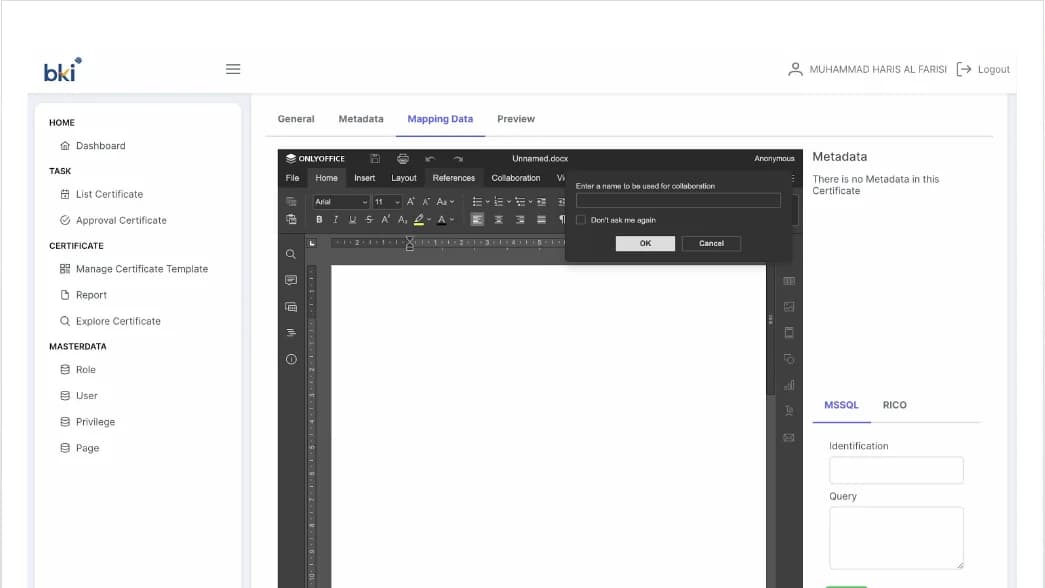The width and height of the screenshot is (1045, 588).
Task: Open the highlight color dropdown arrow
Action: 429,219
